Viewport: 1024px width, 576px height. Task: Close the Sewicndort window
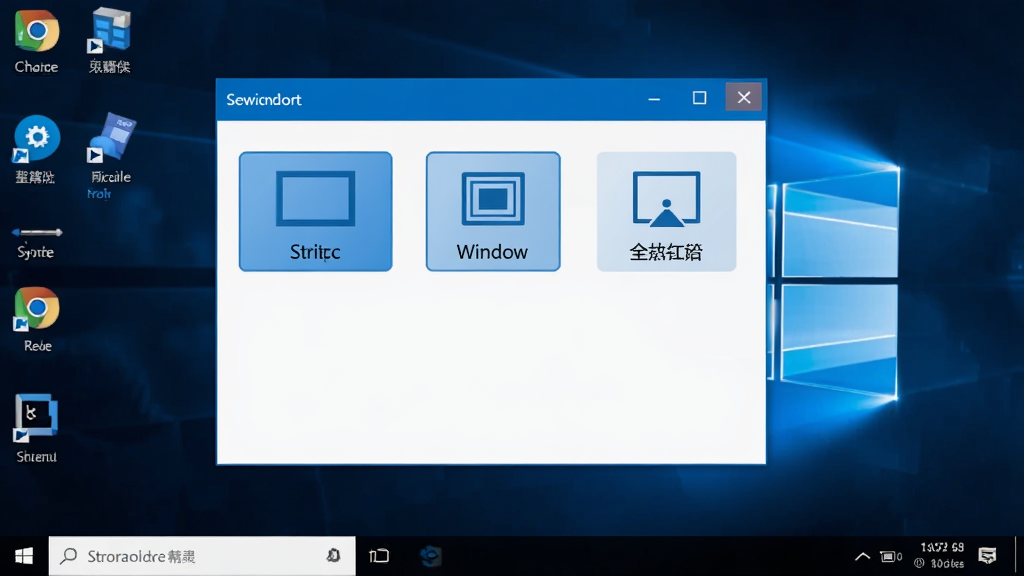[x=744, y=97]
